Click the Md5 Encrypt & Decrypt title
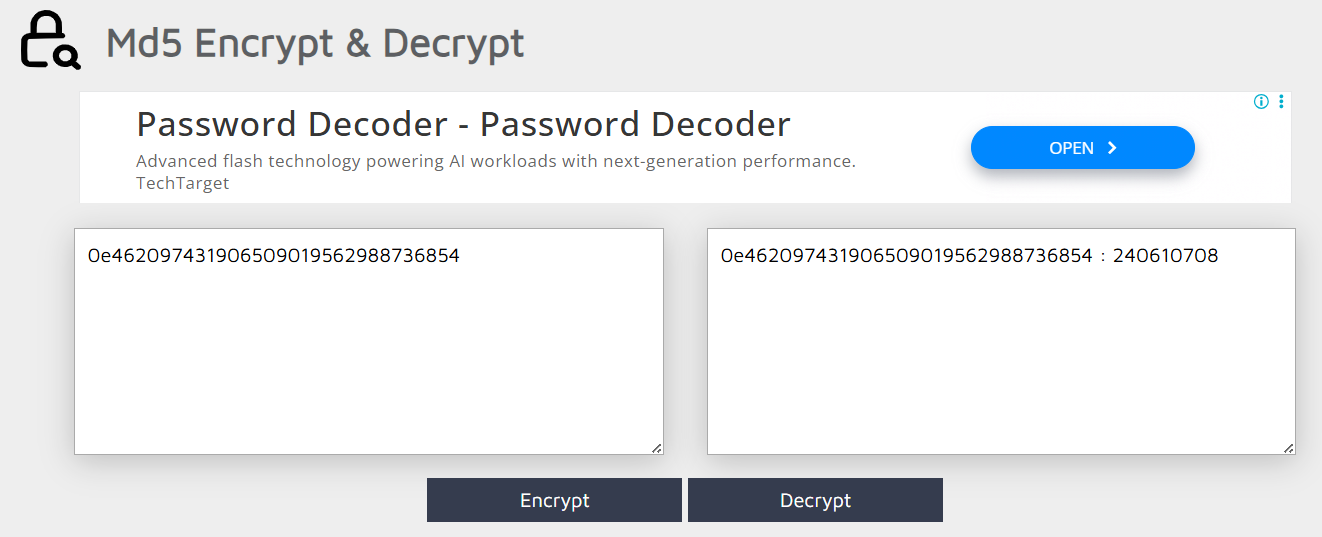This screenshot has width=1322, height=537. pyautogui.click(x=315, y=44)
